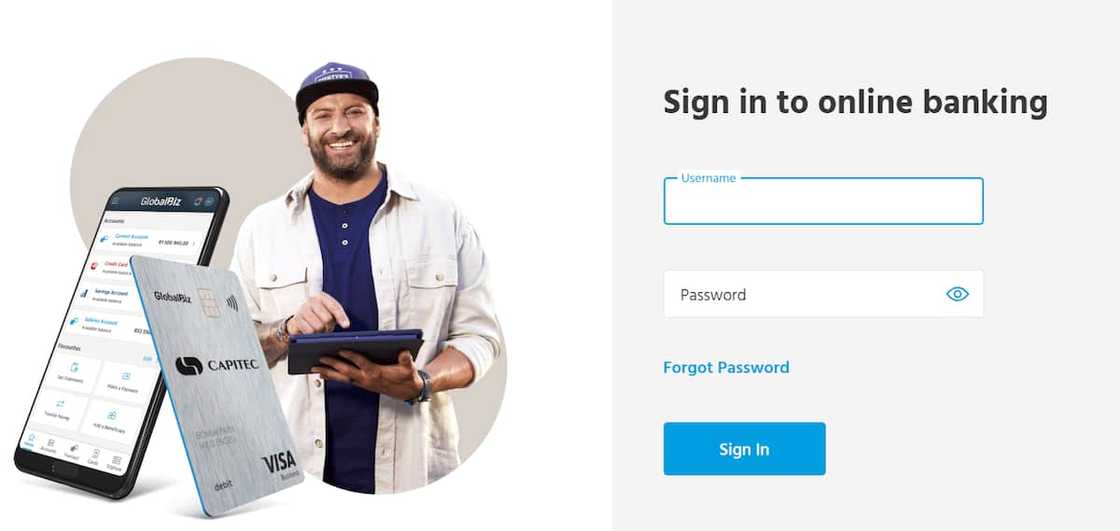Click the VISA logo on the card
Screen dimensions: 1120x531
click(279, 464)
